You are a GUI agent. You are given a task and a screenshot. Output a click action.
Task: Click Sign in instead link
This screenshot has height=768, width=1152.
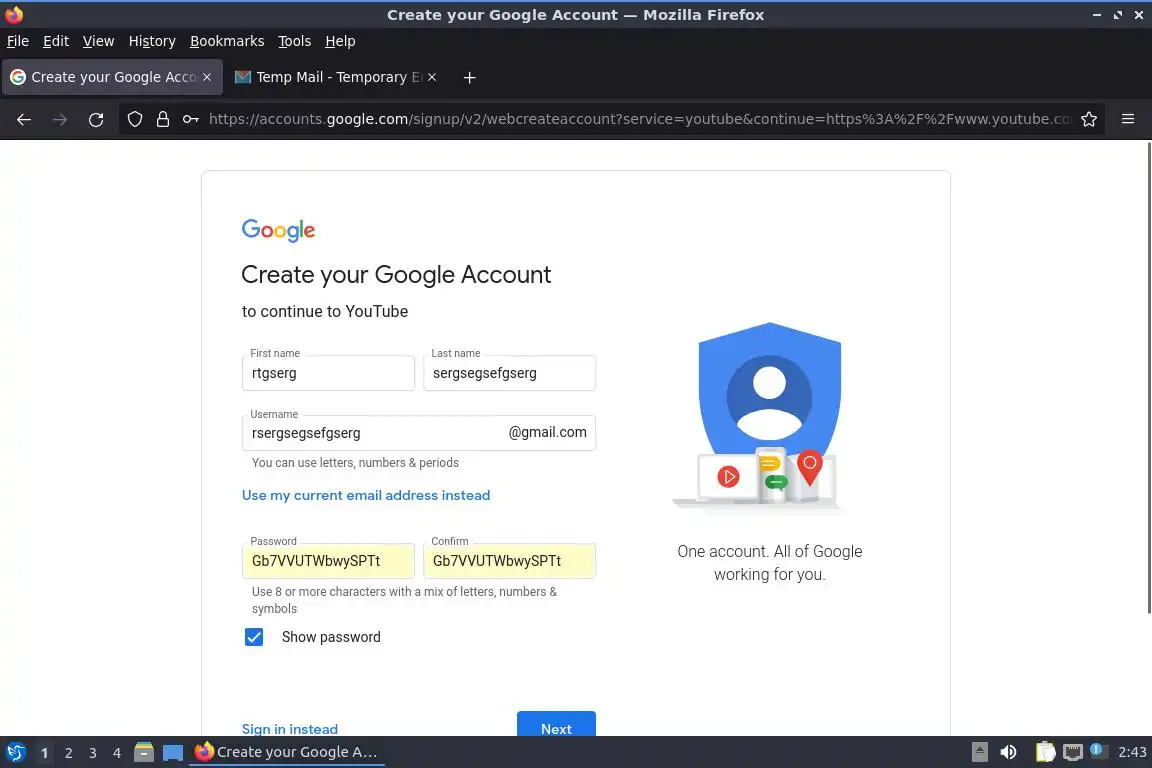pos(289,729)
